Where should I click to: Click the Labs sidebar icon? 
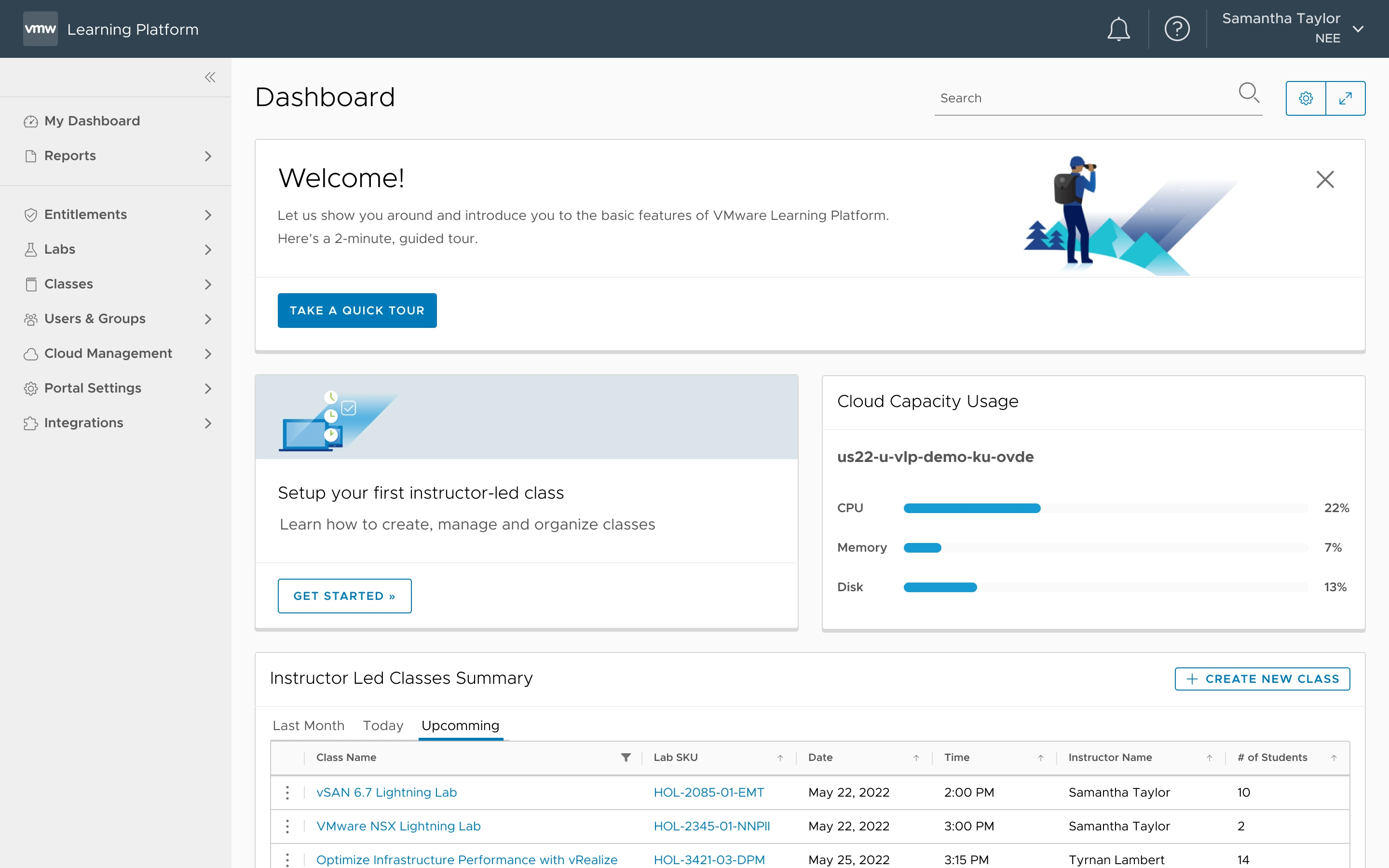click(x=31, y=249)
